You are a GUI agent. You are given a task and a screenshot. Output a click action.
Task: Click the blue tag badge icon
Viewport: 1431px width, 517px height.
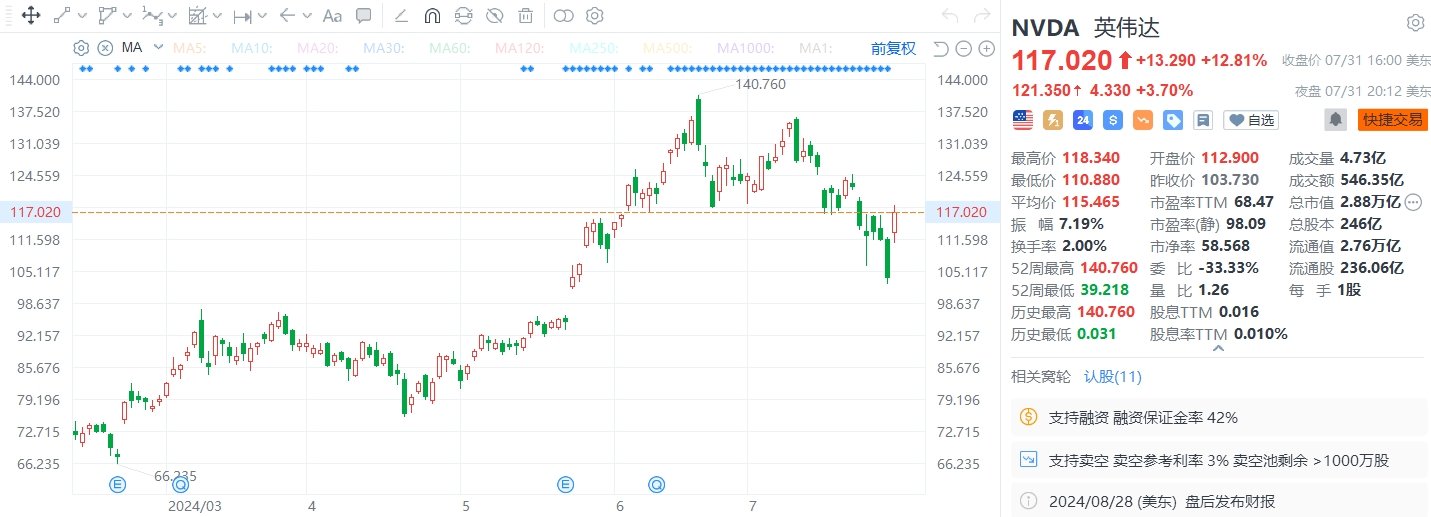coord(1173,120)
